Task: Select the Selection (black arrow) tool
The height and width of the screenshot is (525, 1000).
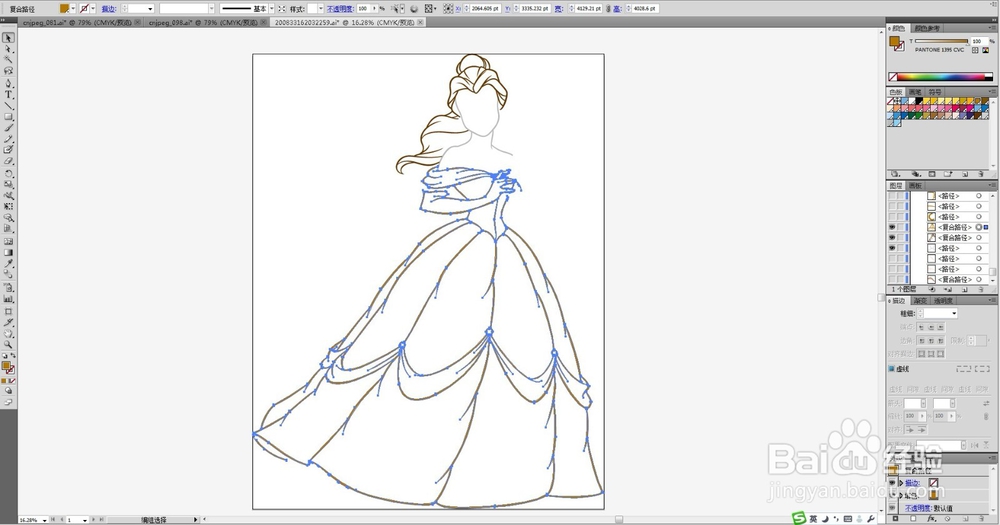Action: 8,38
